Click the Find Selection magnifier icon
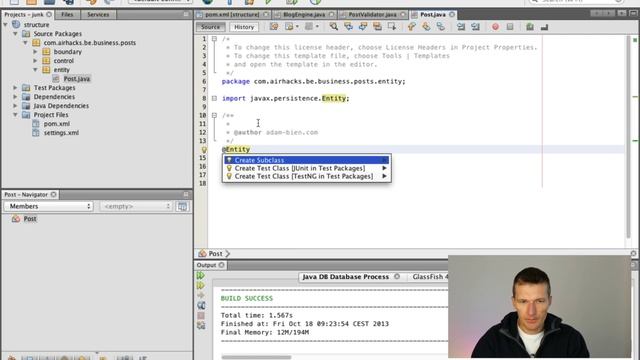 pos(334,27)
